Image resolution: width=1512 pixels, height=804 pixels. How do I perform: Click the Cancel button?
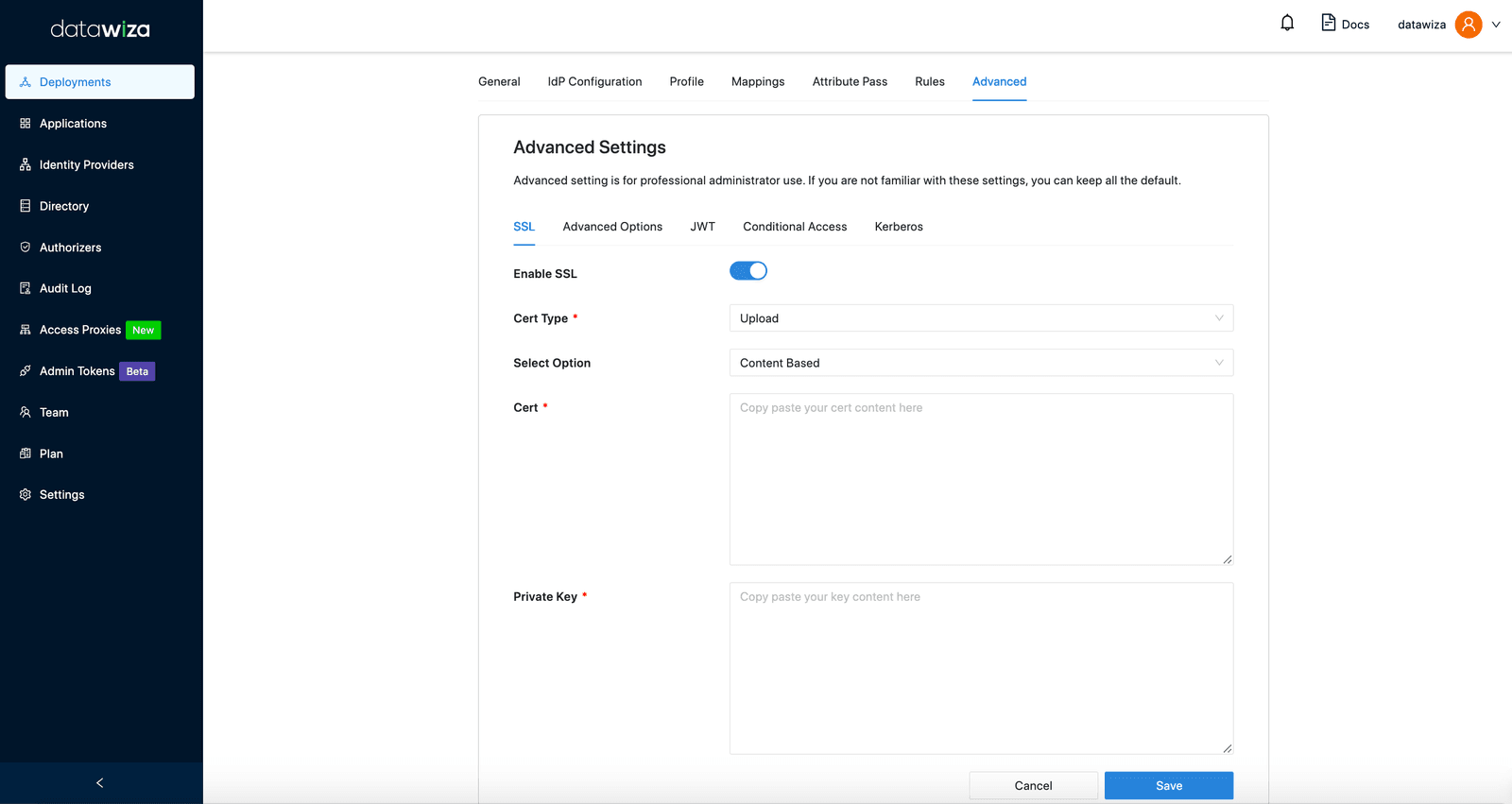click(1033, 785)
